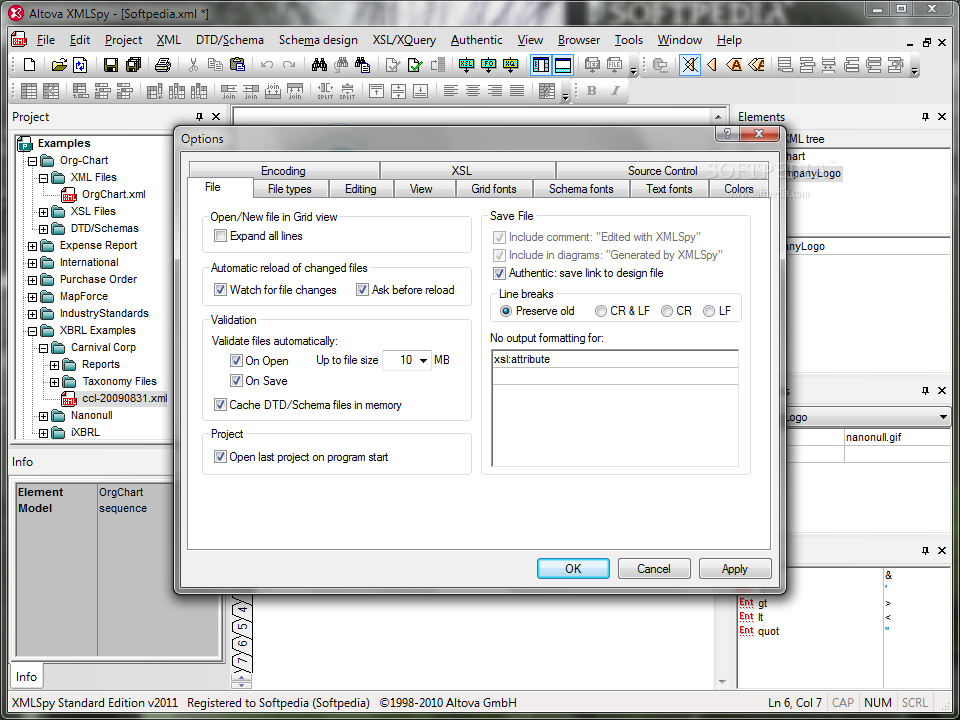This screenshot has height=720, width=960.
Task: Select the Preserve old radio button
Action: [506, 311]
